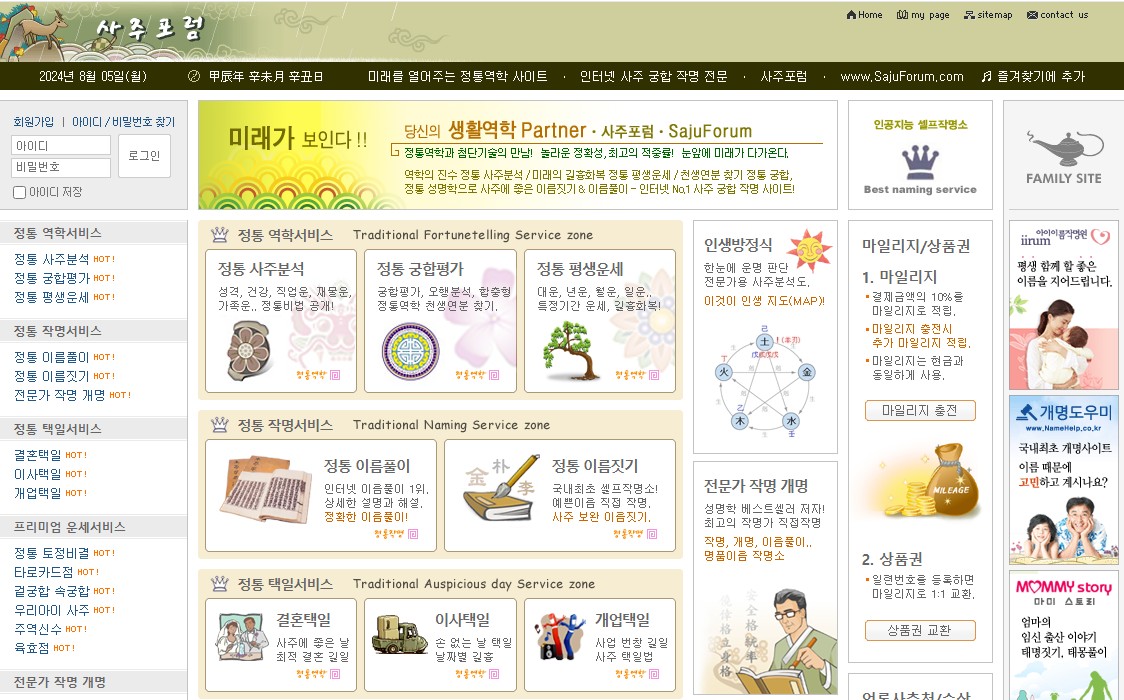Toggle the 아이디 저장 checkbox
This screenshot has height=700, width=1124.
point(19,192)
